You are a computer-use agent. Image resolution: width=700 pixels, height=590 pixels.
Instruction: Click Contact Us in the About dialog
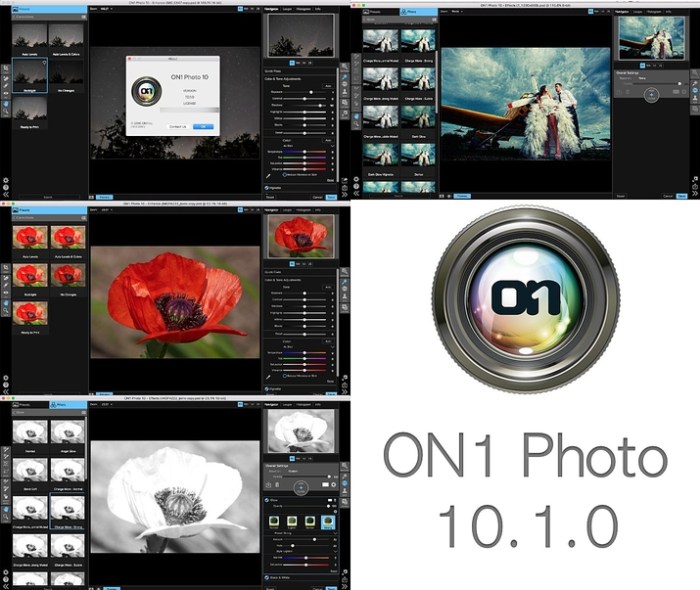pos(178,126)
